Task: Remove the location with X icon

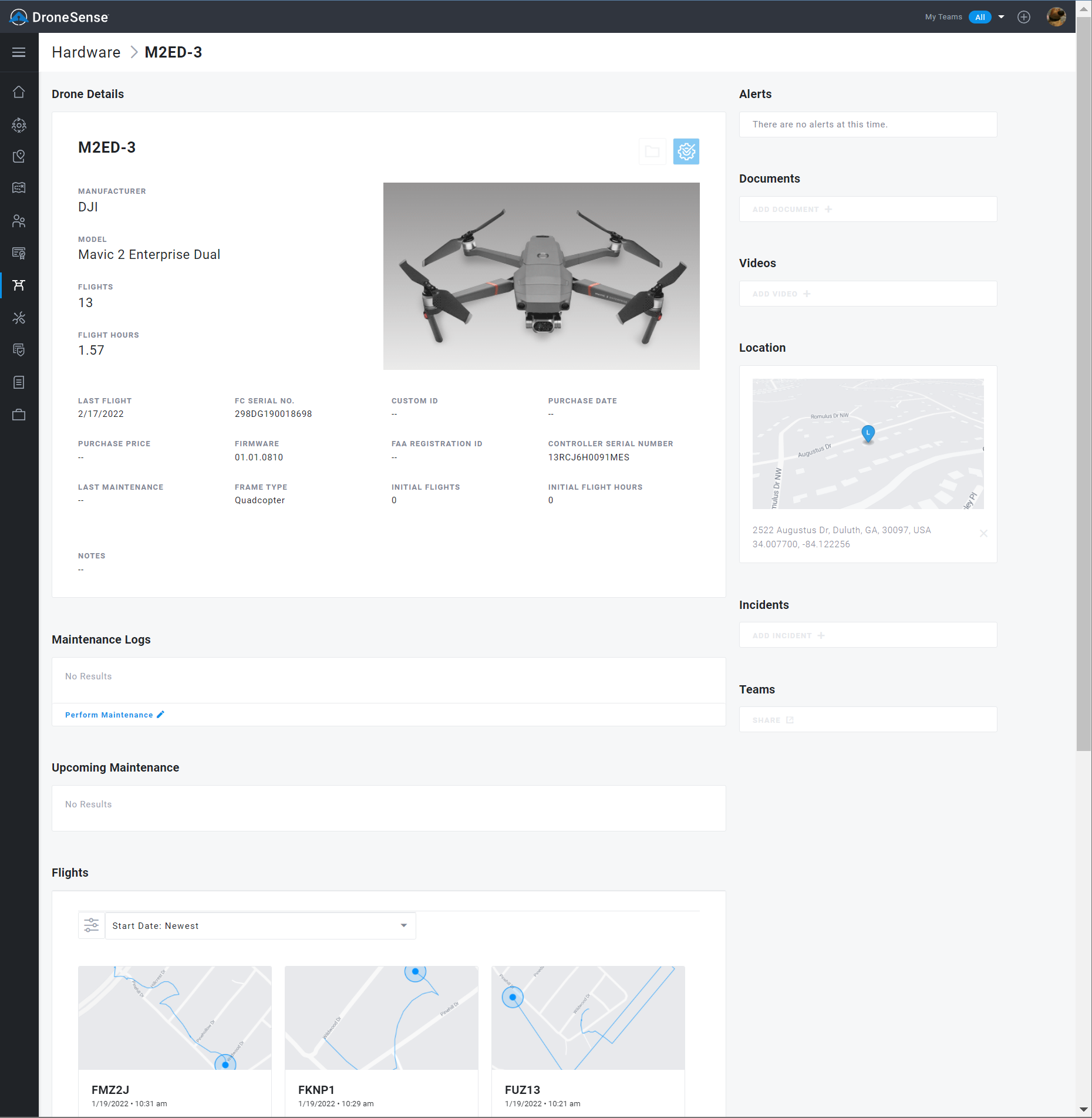Action: pos(983,533)
